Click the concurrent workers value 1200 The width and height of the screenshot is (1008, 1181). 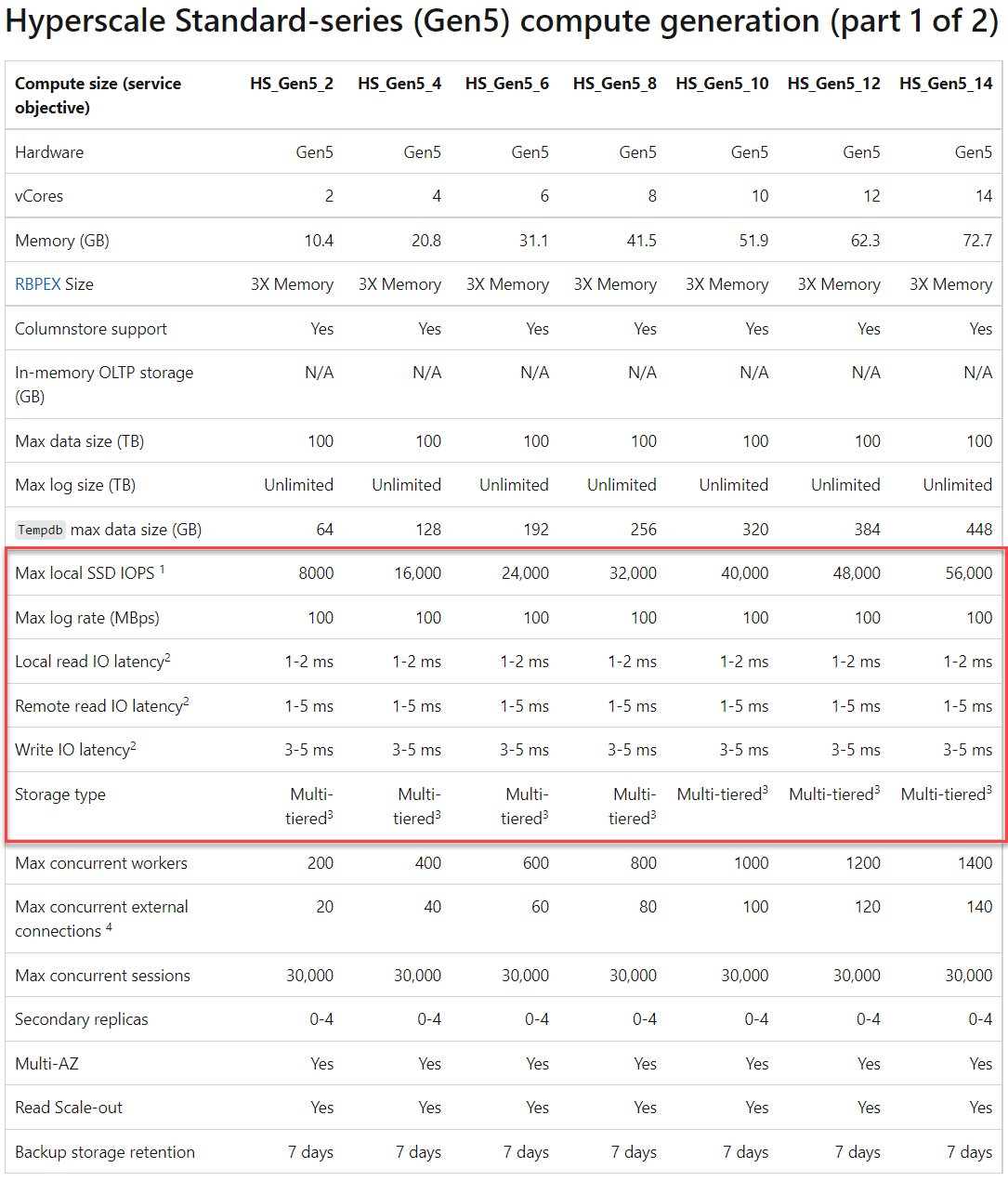[863, 863]
